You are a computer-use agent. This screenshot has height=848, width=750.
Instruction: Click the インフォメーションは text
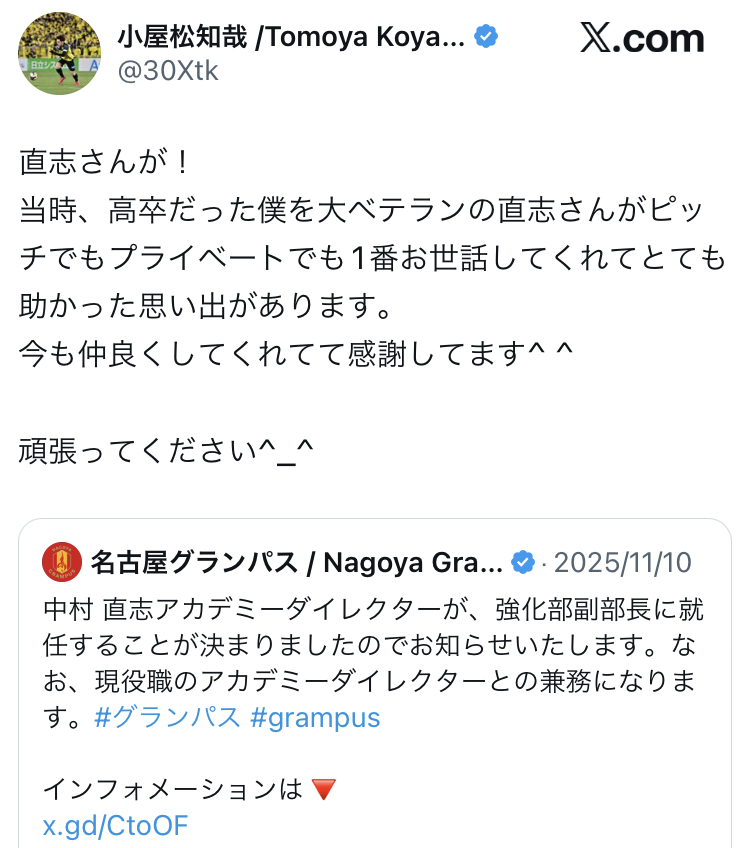172,790
